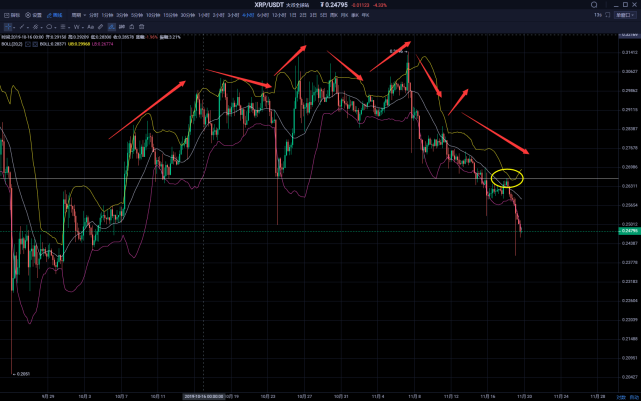Switch to the 15-minute timeframe tab

coord(170,15)
